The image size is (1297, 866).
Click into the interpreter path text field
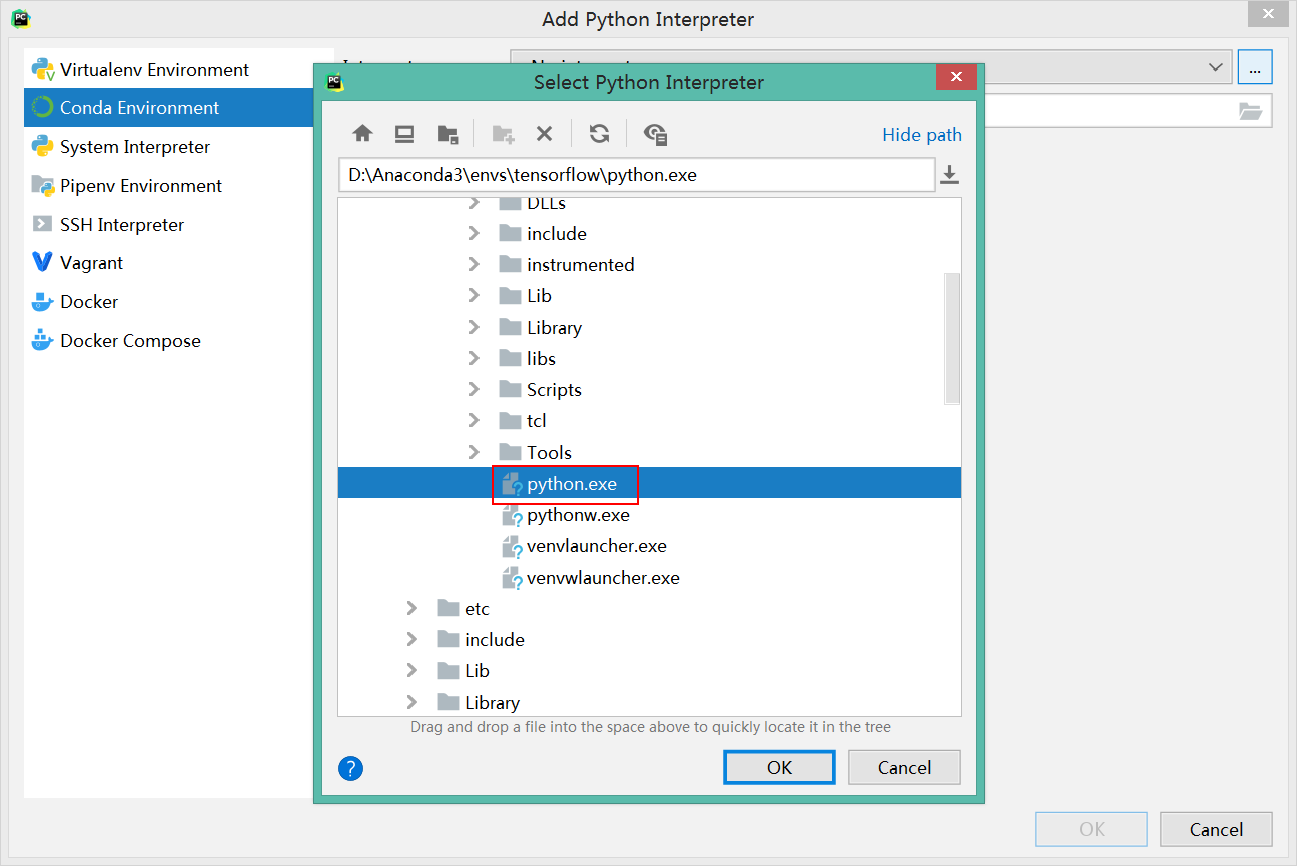tap(636, 175)
